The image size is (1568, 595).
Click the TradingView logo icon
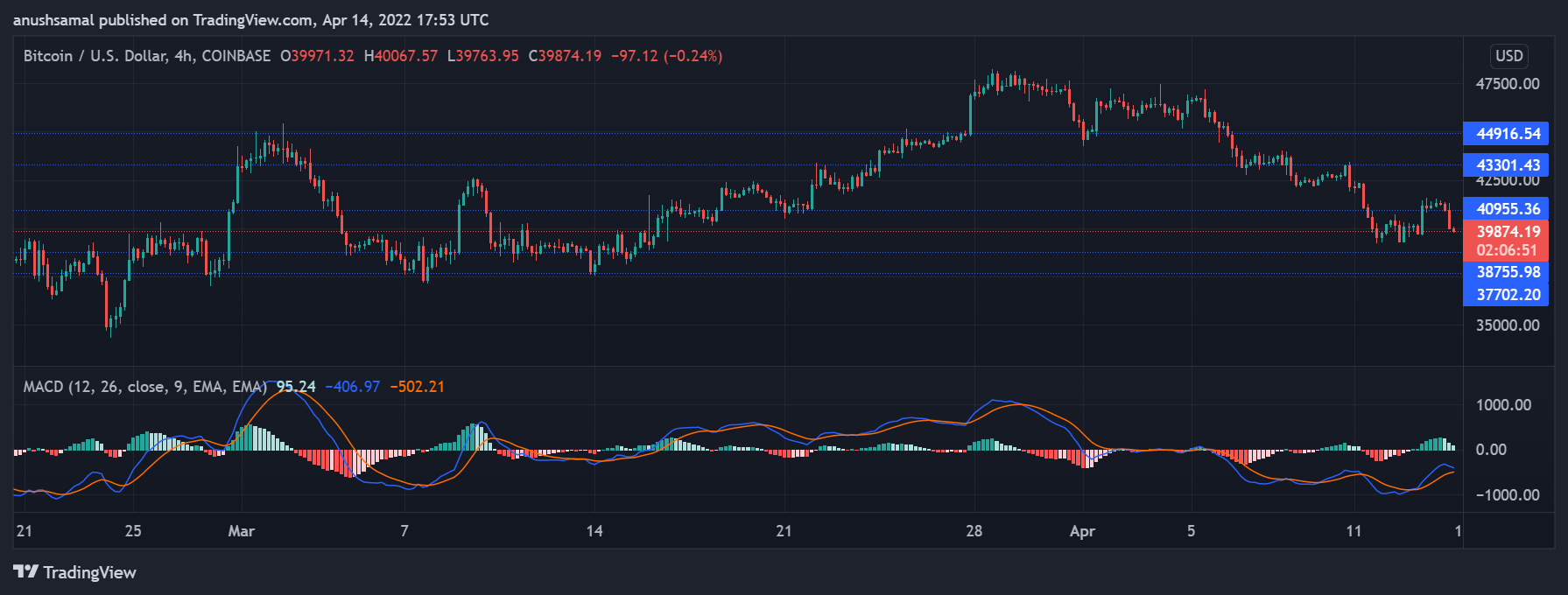pos(25,572)
